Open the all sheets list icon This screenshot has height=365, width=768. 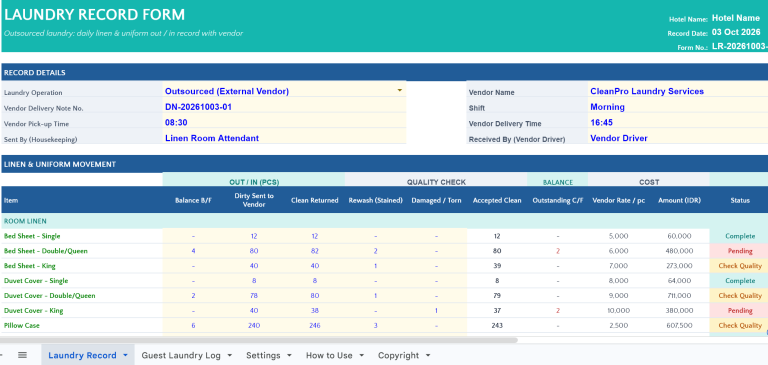tap(22, 355)
